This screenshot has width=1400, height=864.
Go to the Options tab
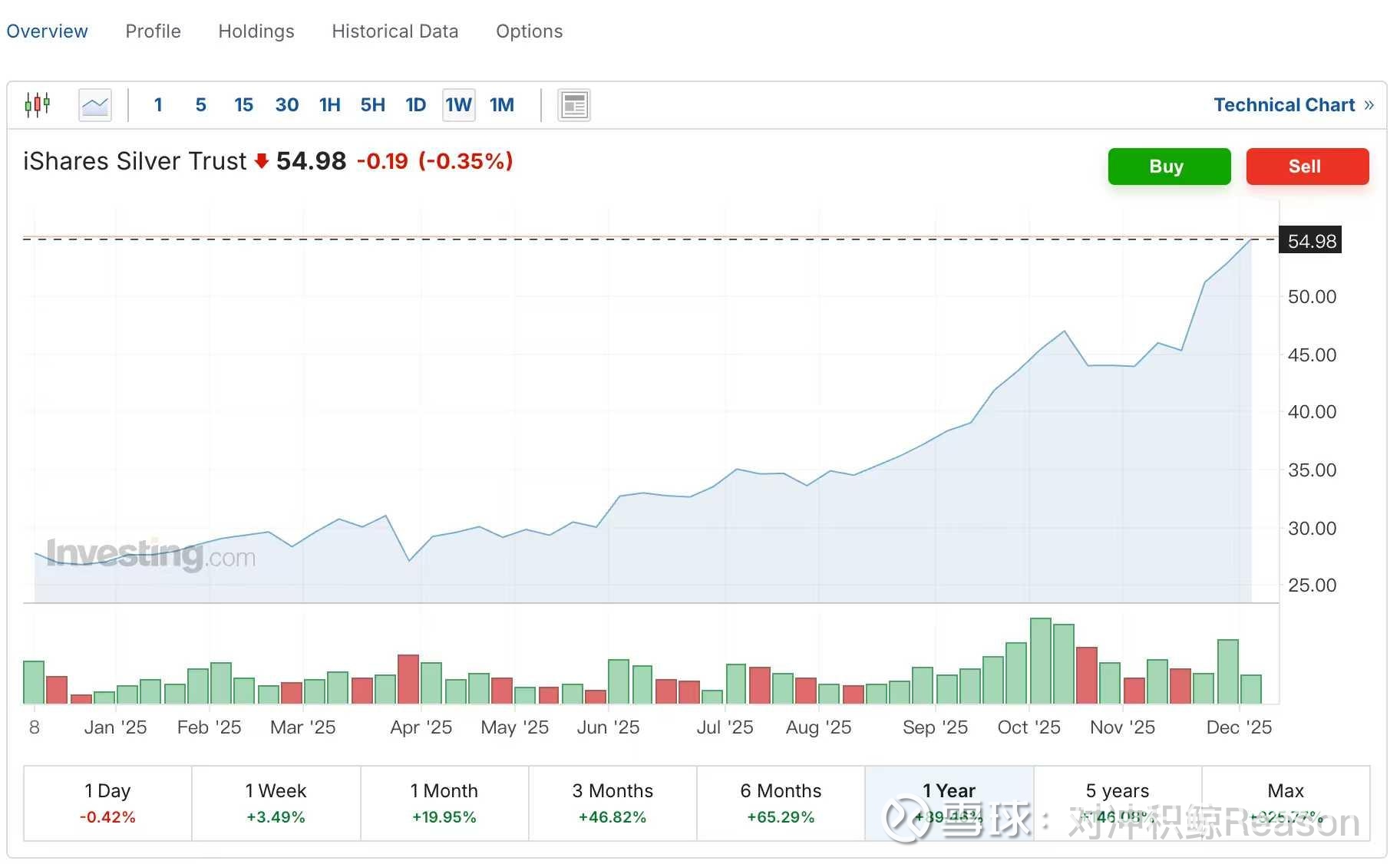(x=529, y=31)
